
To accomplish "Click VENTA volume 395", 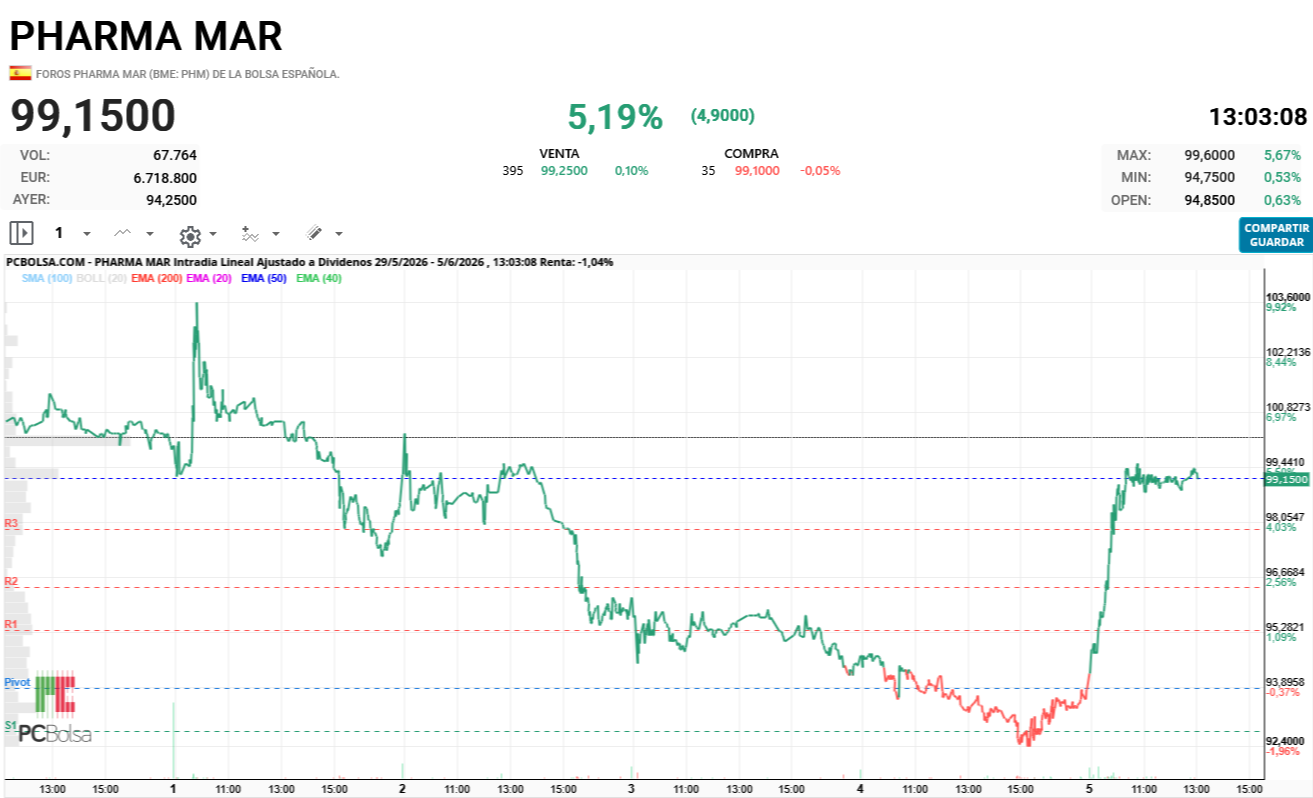I will (x=513, y=171).
